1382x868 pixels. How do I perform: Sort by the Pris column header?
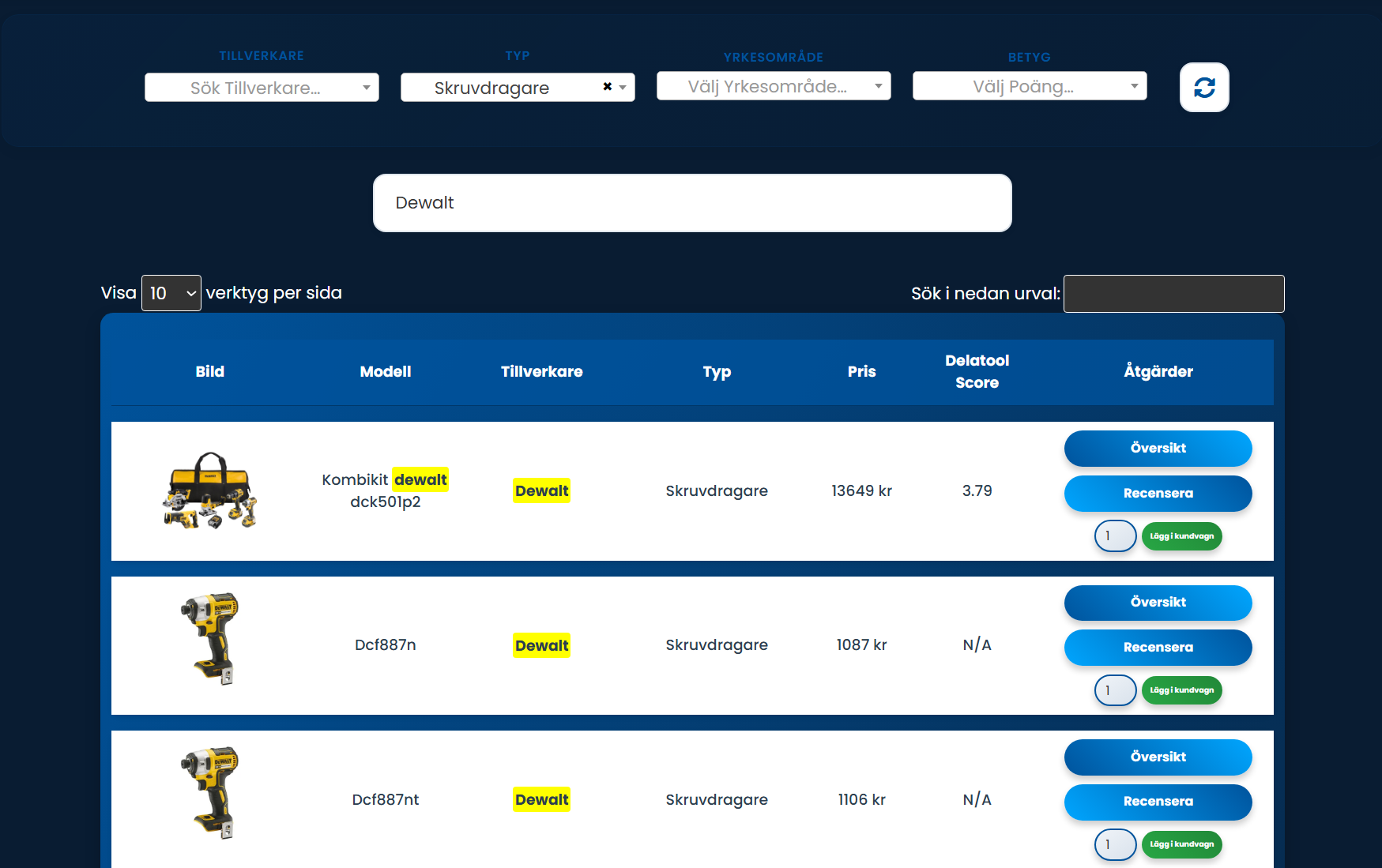(861, 372)
